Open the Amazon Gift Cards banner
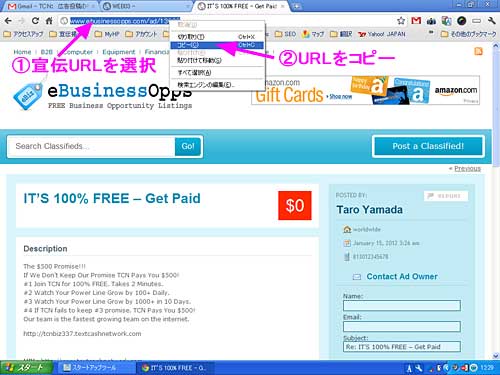Viewport: 500px width, 375px height. tap(365, 90)
